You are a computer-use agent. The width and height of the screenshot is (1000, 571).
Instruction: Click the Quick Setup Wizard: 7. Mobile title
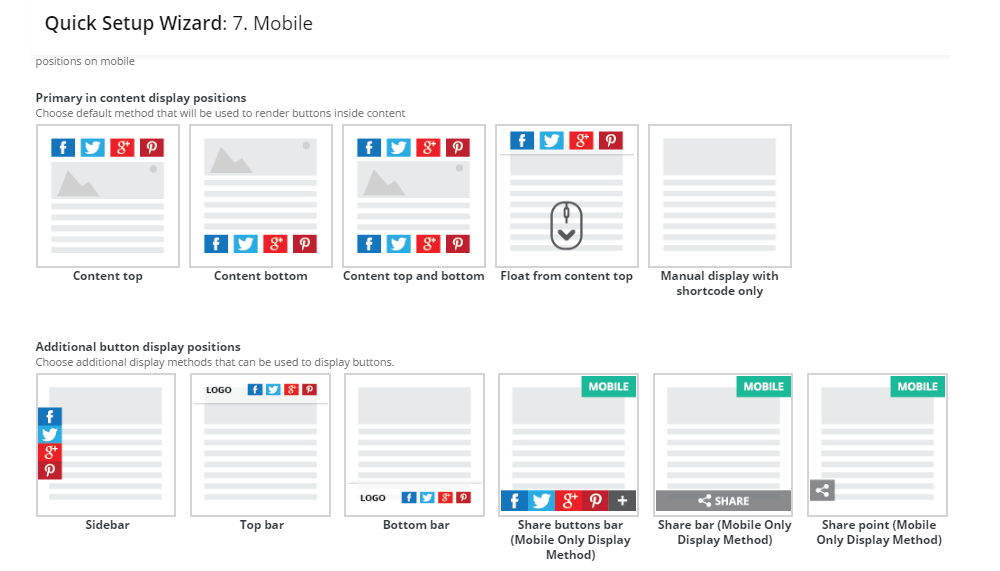pyautogui.click(x=179, y=24)
